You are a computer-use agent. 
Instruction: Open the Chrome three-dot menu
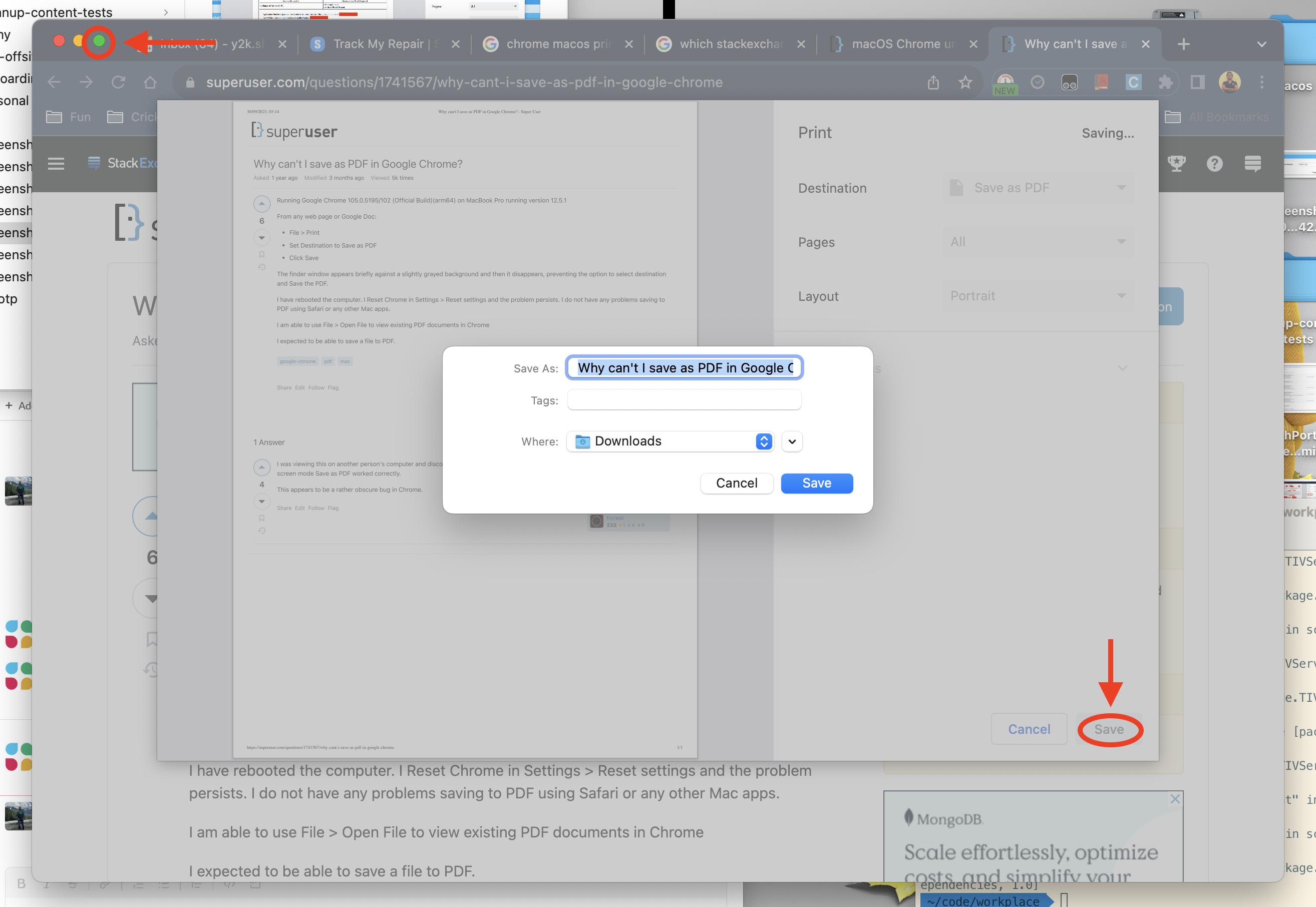click(x=1261, y=83)
